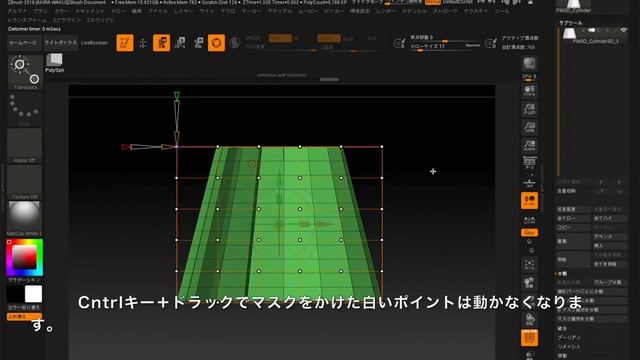Open the Alpha Off slot
Image resolution: width=640 pixels, height=360 pixels.
25,146
